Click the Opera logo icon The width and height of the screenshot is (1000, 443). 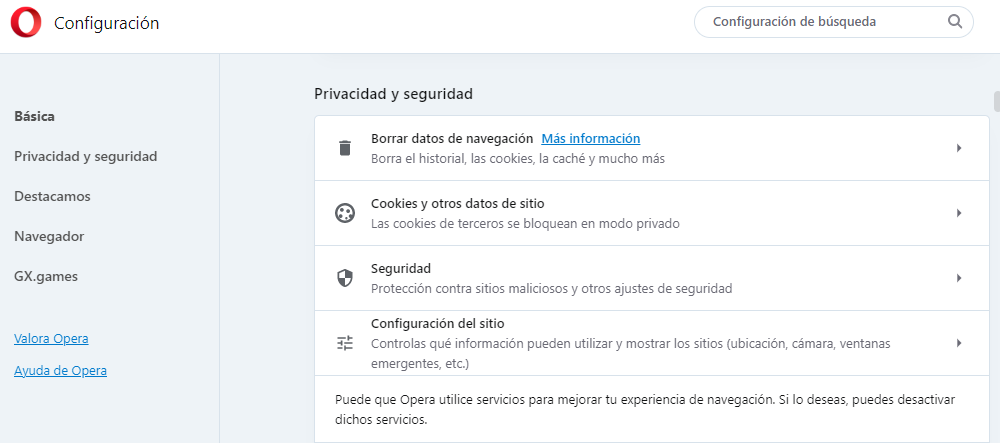coord(26,23)
